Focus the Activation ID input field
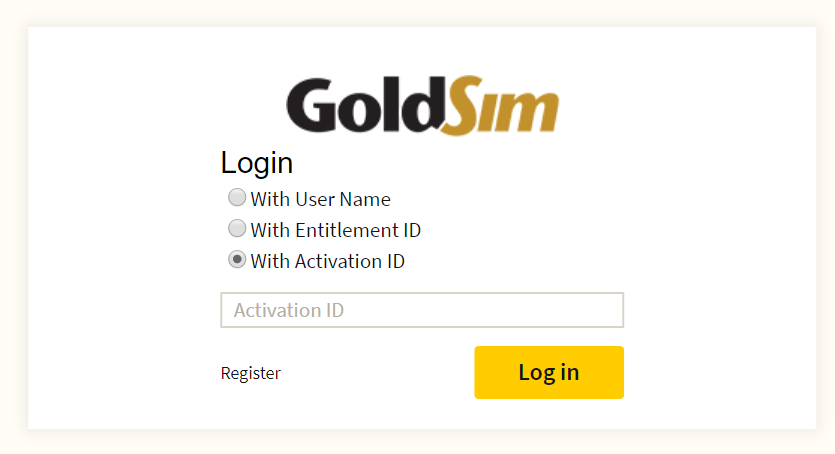 pos(422,310)
